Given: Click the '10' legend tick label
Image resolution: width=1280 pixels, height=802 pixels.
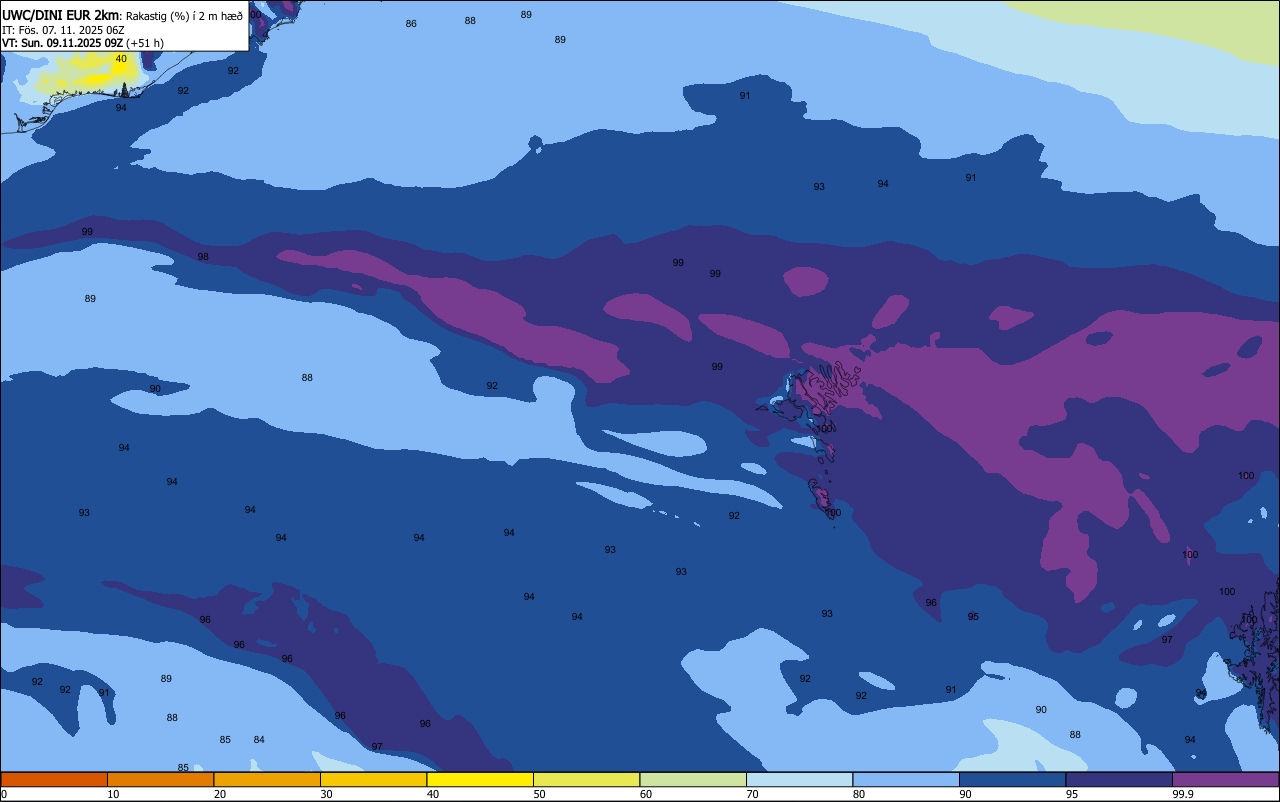Looking at the screenshot, I should [x=113, y=794].
